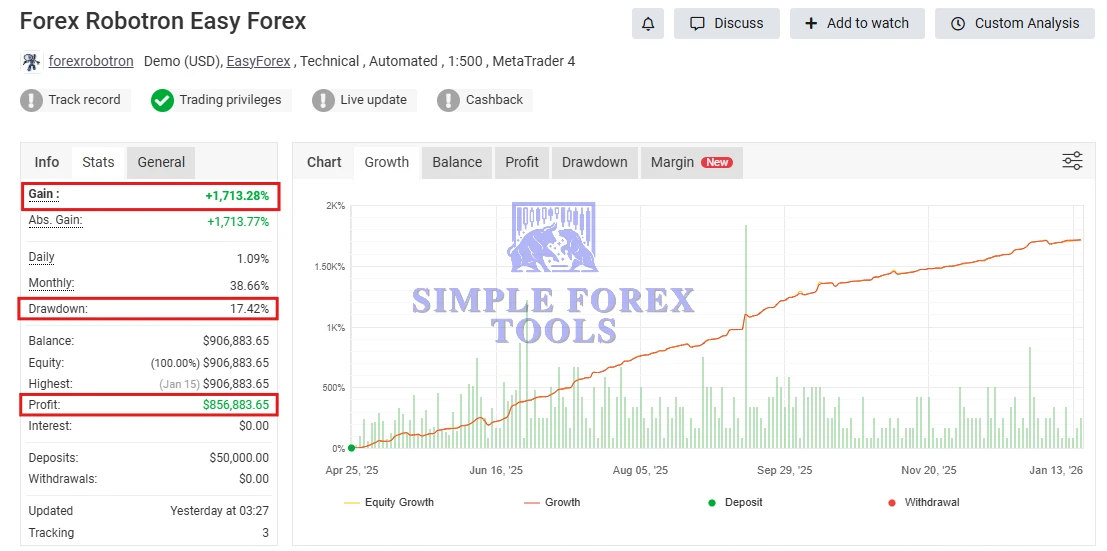This screenshot has height=551, width=1107.
Task: Toggle Withdrawal legend marker visibility
Action: (921, 502)
